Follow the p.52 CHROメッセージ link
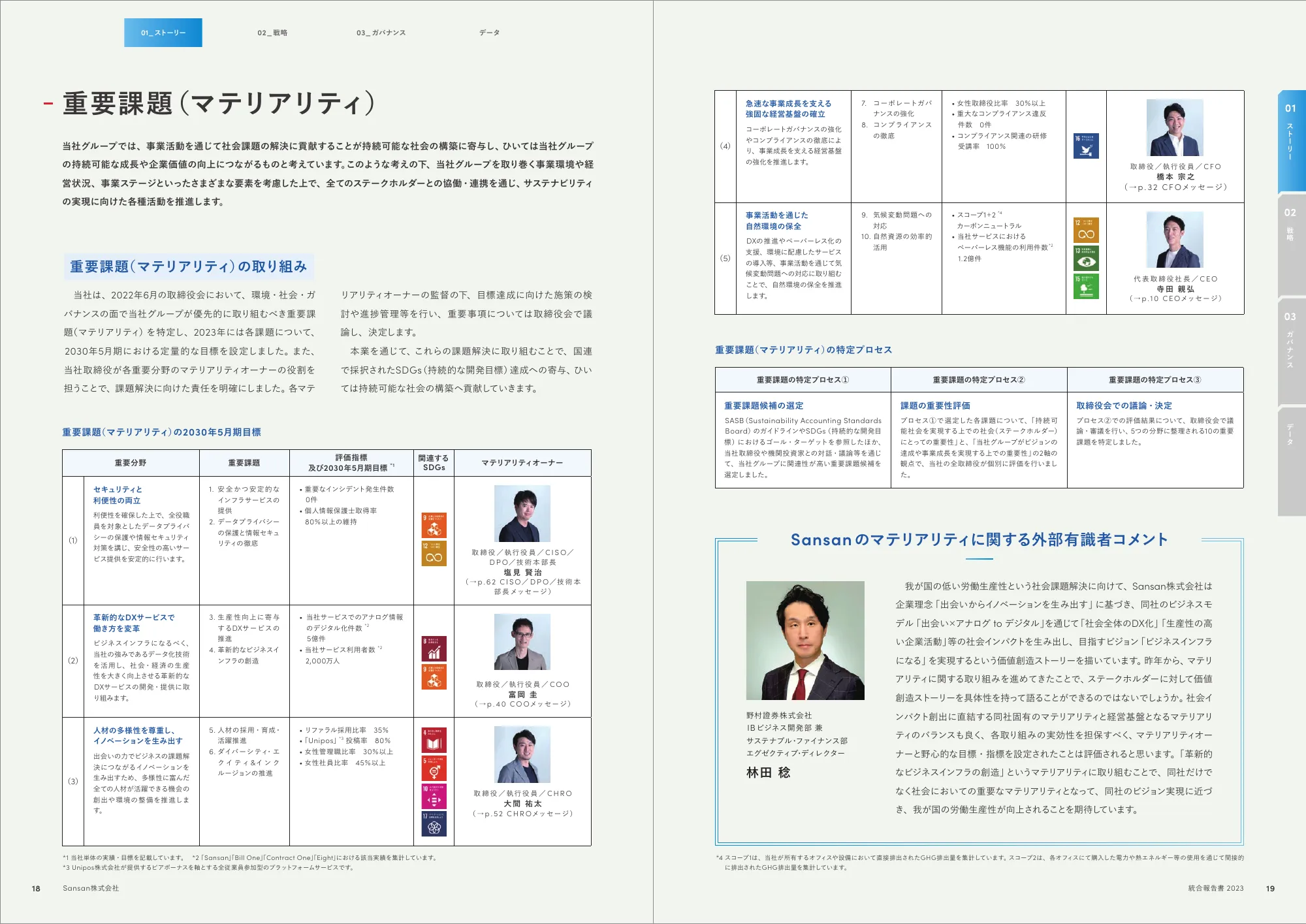The height and width of the screenshot is (924, 1306). point(523,814)
